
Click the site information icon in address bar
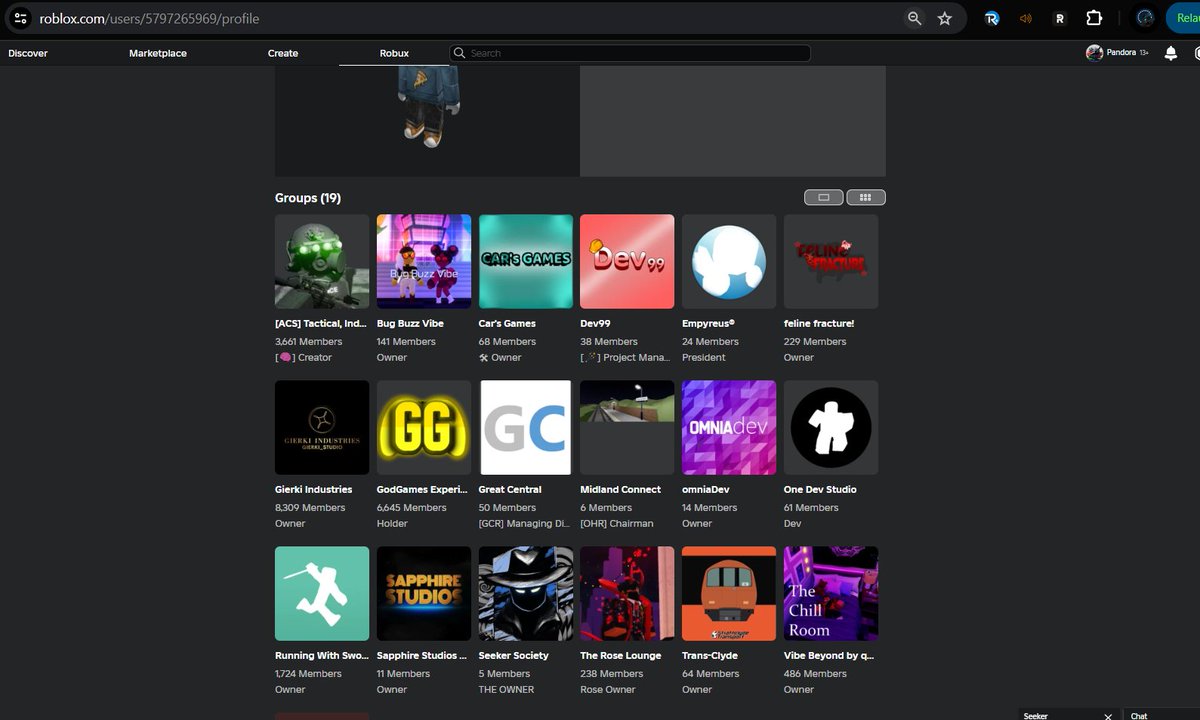[x=20, y=18]
